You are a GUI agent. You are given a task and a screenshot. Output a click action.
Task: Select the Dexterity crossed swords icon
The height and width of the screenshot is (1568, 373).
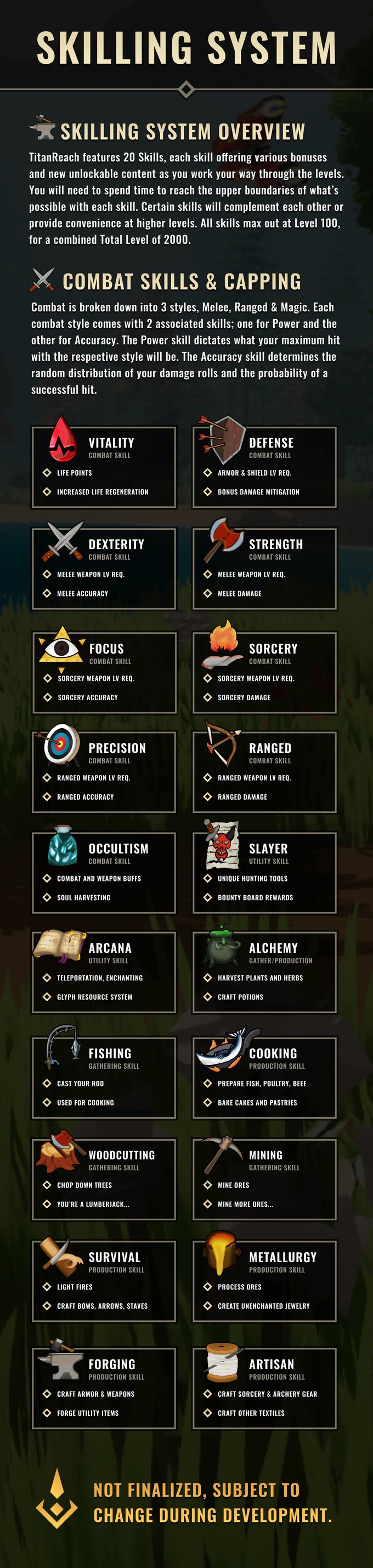tap(63, 541)
